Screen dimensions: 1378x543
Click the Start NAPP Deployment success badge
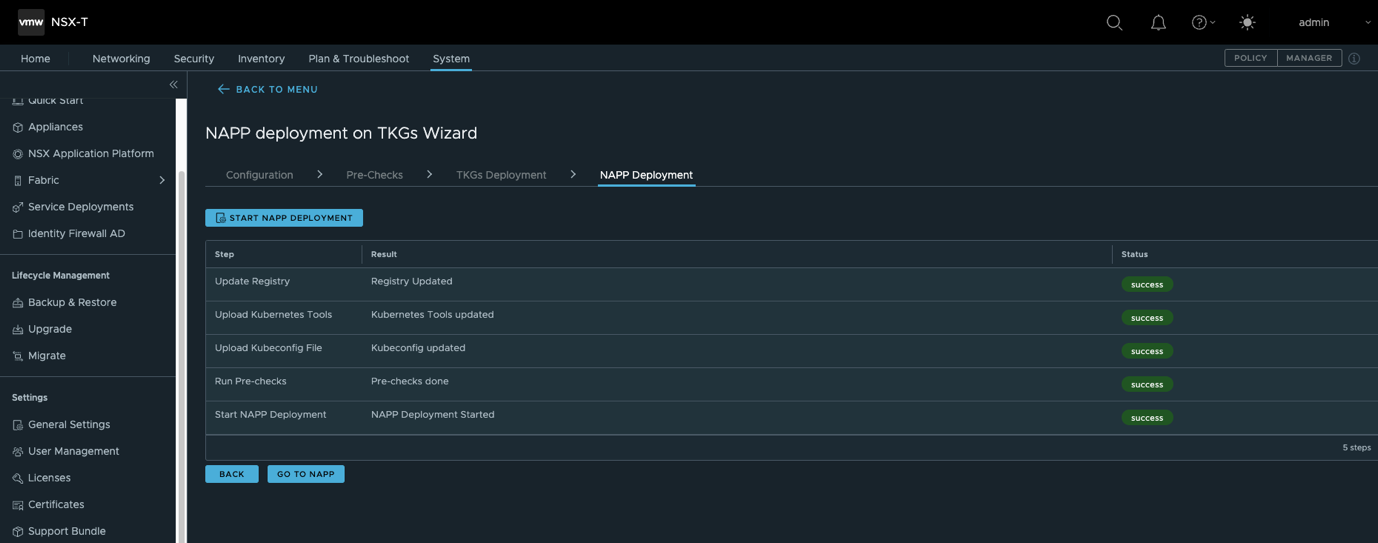coord(1147,418)
